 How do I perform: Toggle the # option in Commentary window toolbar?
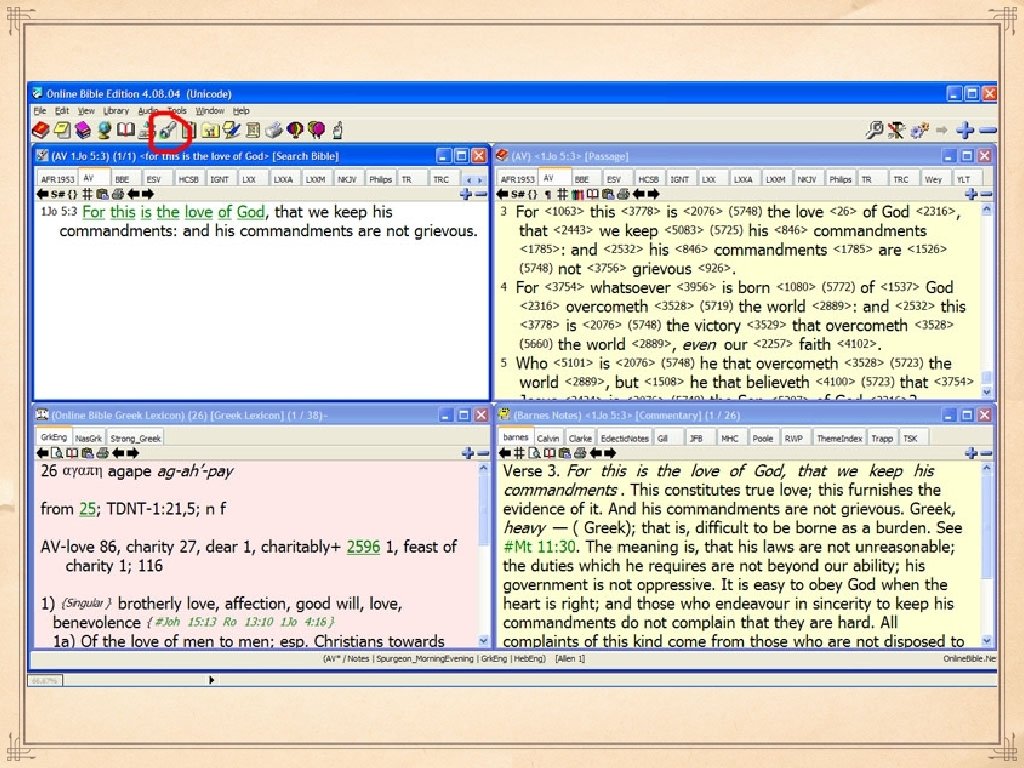coord(519,453)
